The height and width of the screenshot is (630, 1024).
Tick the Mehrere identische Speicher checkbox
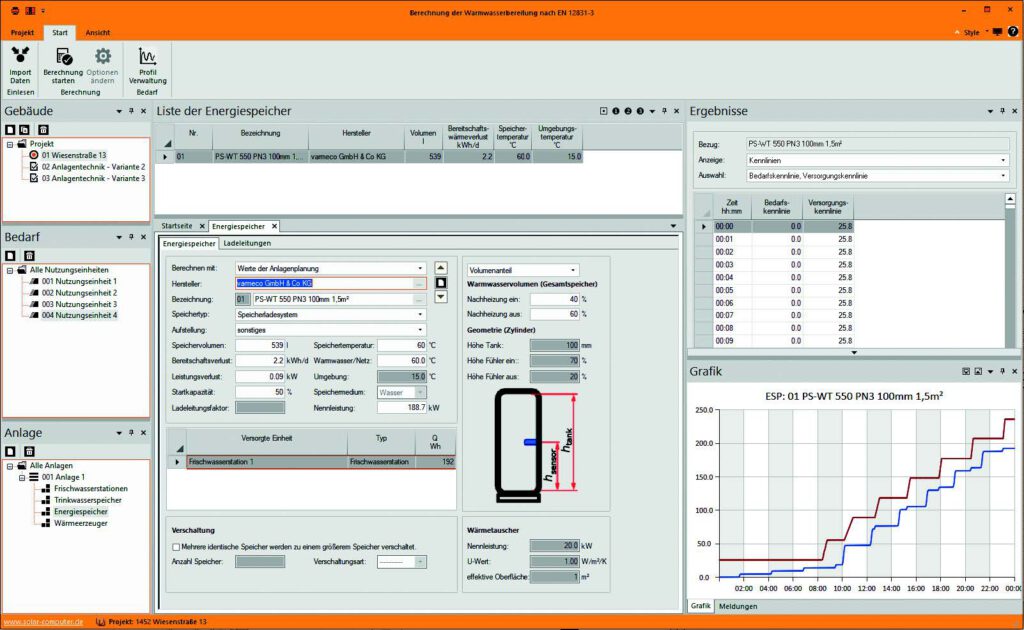point(176,547)
